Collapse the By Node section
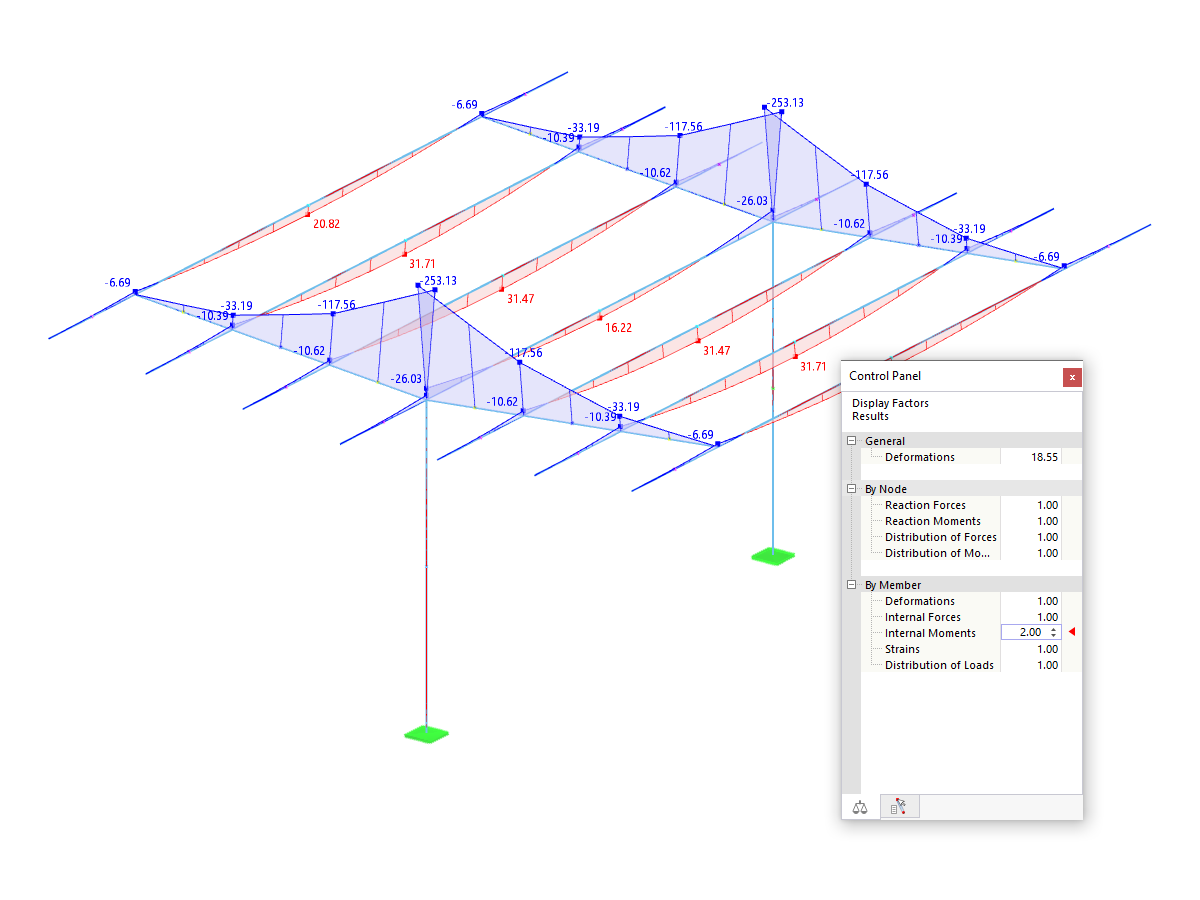 (851, 488)
